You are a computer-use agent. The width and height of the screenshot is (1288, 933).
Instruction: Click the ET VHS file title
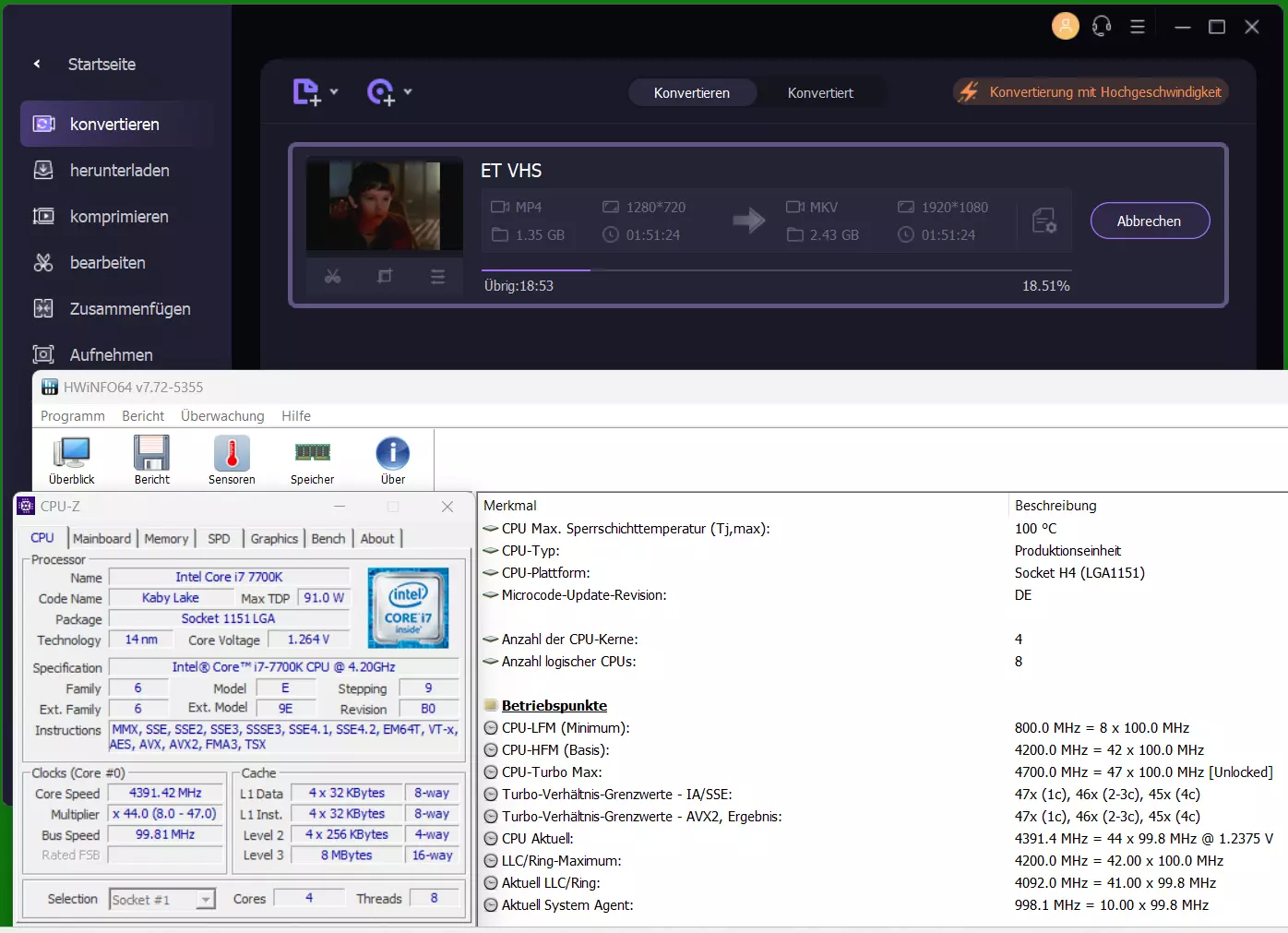(x=511, y=171)
